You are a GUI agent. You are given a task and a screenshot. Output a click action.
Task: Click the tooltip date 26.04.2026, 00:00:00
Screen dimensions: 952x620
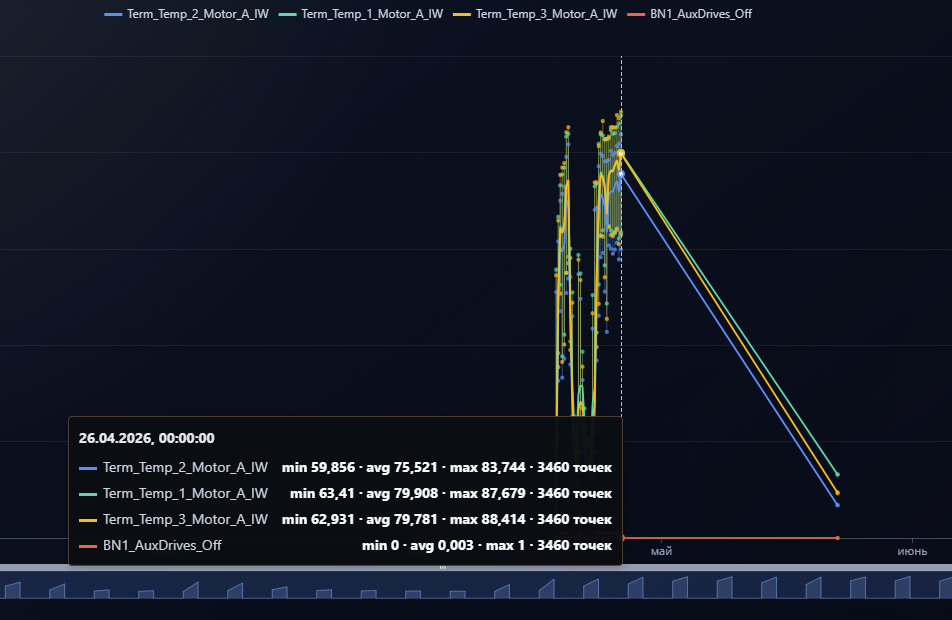[x=146, y=438]
